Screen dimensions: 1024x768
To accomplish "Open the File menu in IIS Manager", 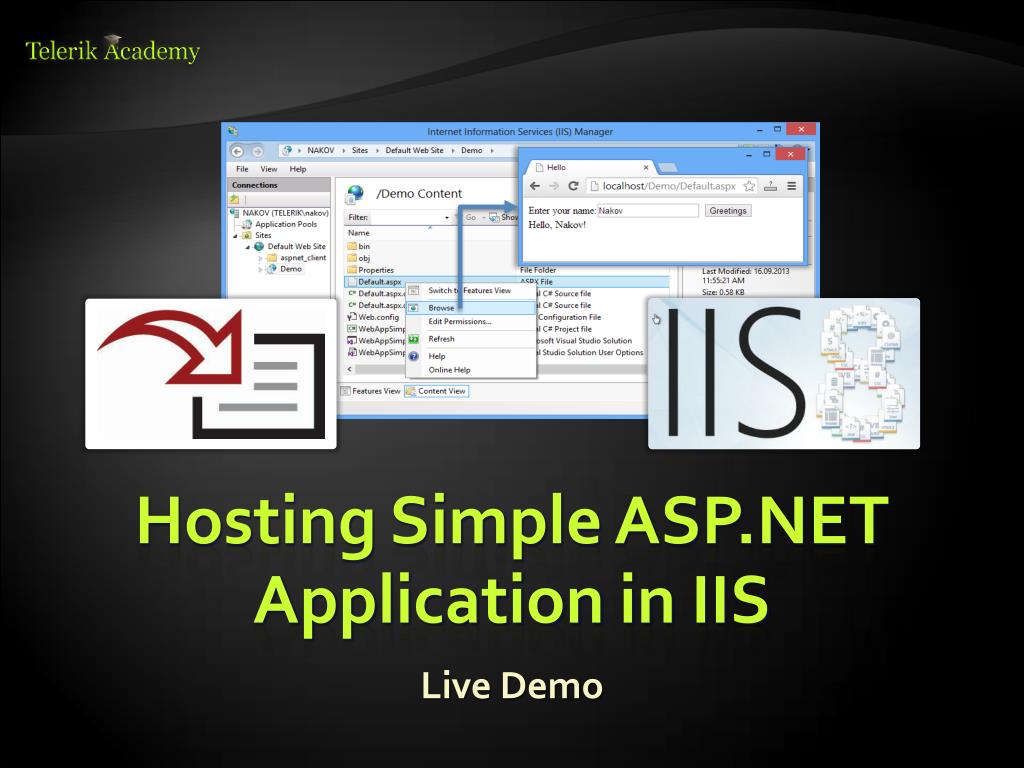I will 242,169.
